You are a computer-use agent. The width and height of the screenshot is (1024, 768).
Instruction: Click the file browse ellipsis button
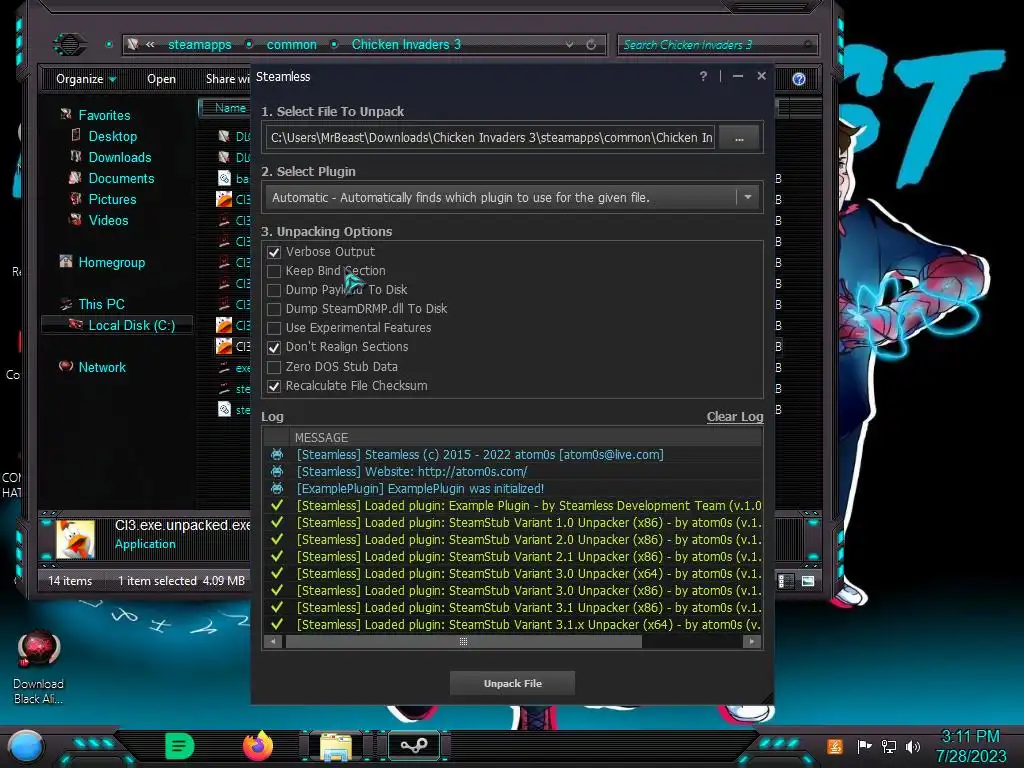coord(739,138)
